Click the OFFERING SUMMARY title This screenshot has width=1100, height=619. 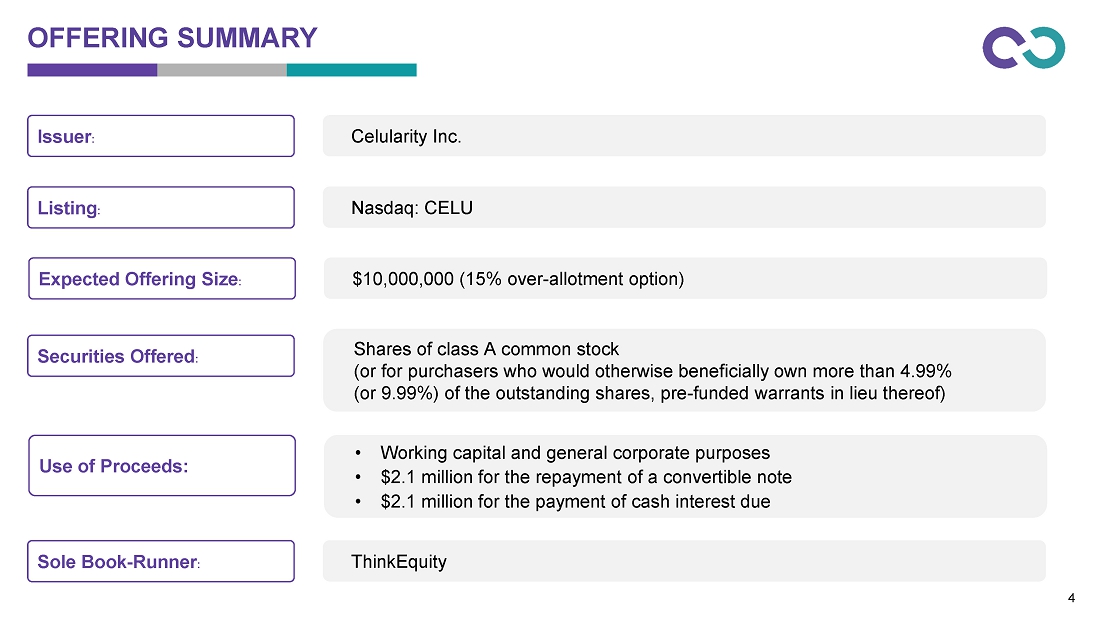[x=172, y=38]
